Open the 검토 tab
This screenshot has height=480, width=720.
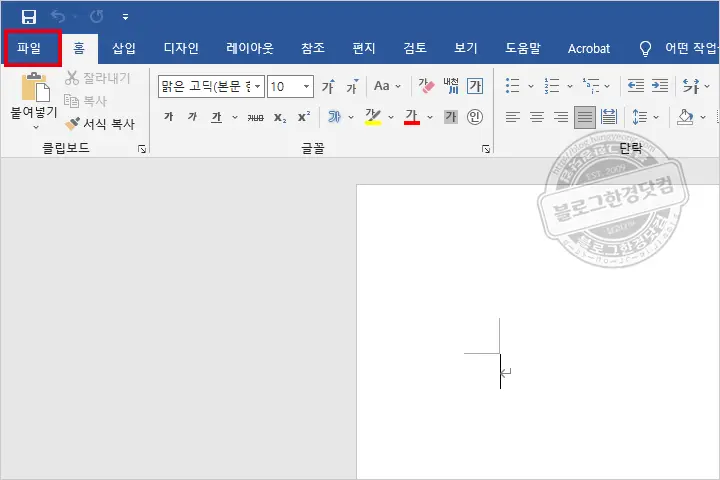pos(415,48)
